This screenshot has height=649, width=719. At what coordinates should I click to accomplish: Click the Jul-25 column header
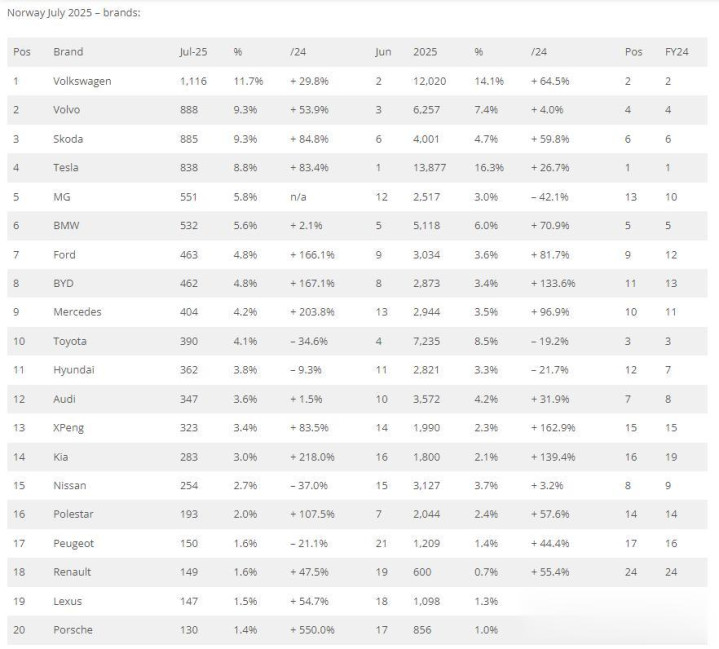coord(193,52)
